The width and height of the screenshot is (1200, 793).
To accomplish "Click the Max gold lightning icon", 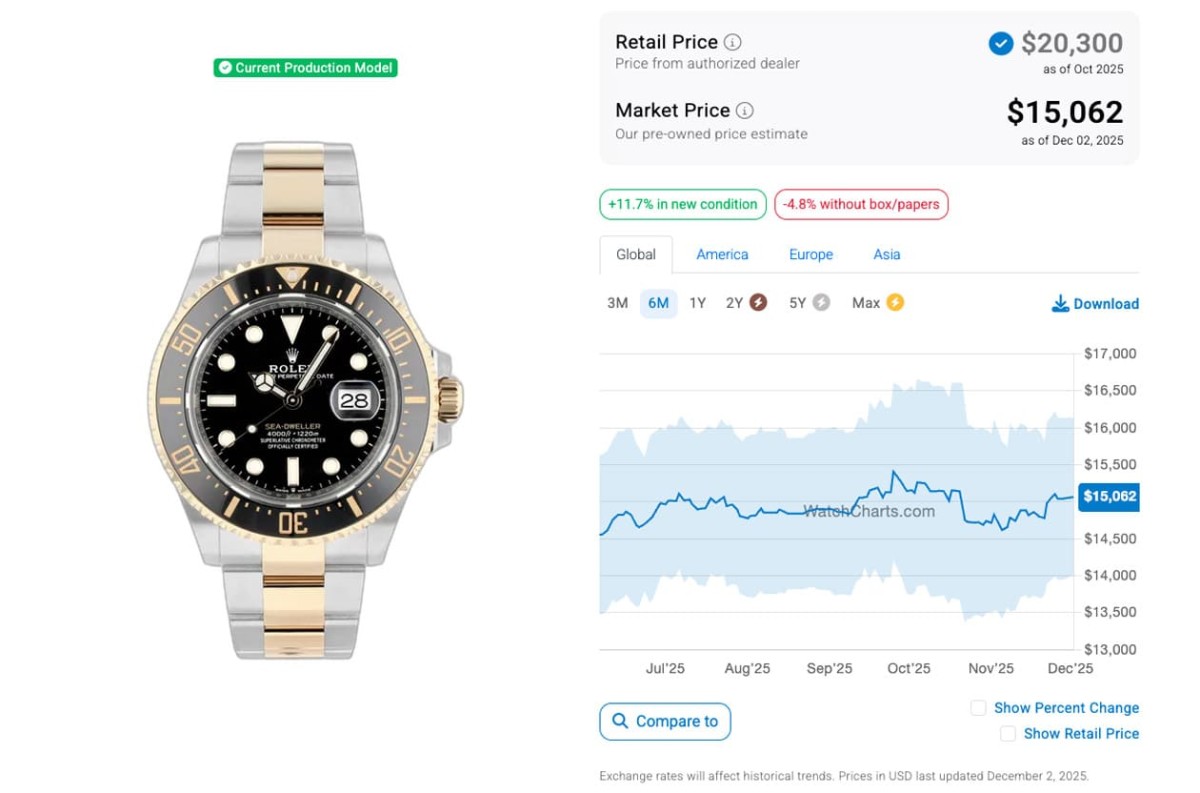I will (x=895, y=302).
